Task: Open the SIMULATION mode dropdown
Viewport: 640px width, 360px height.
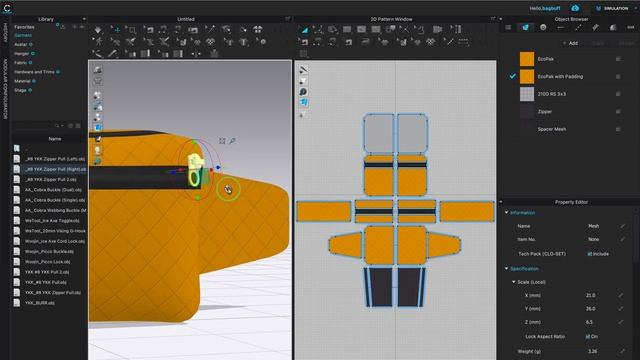Action: [x=636, y=8]
